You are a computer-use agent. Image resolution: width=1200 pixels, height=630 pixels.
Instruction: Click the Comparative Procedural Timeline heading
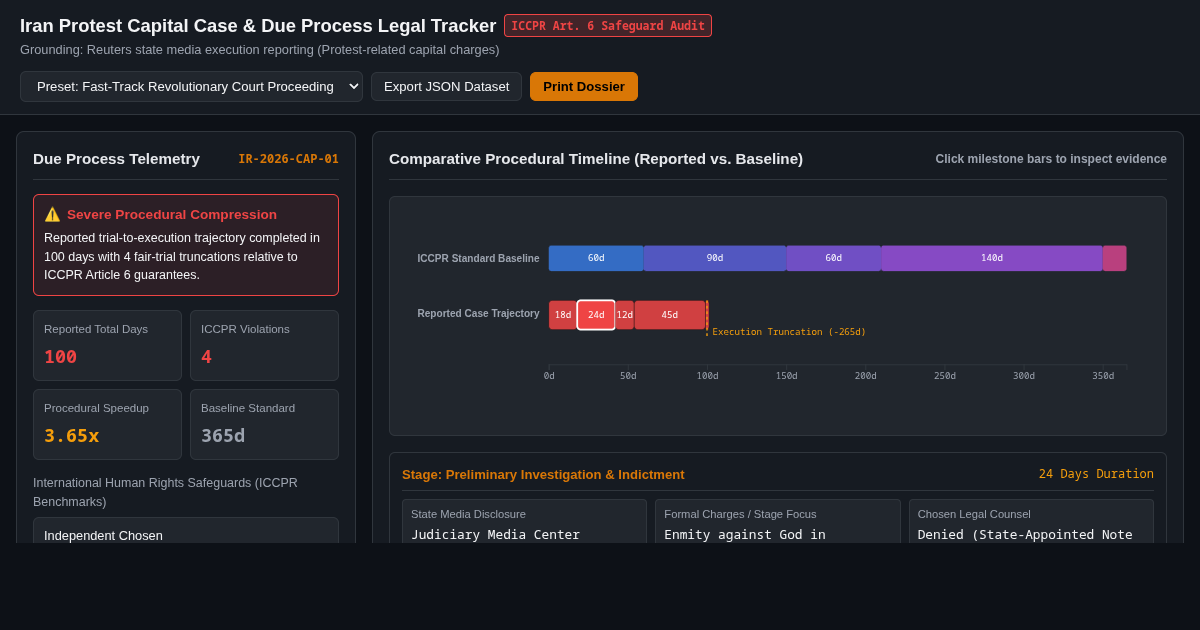596,159
